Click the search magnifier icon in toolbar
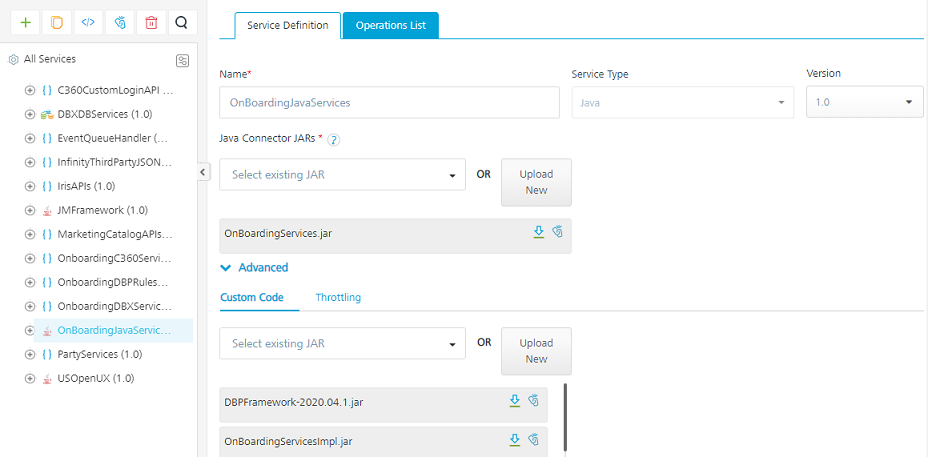 pos(181,23)
